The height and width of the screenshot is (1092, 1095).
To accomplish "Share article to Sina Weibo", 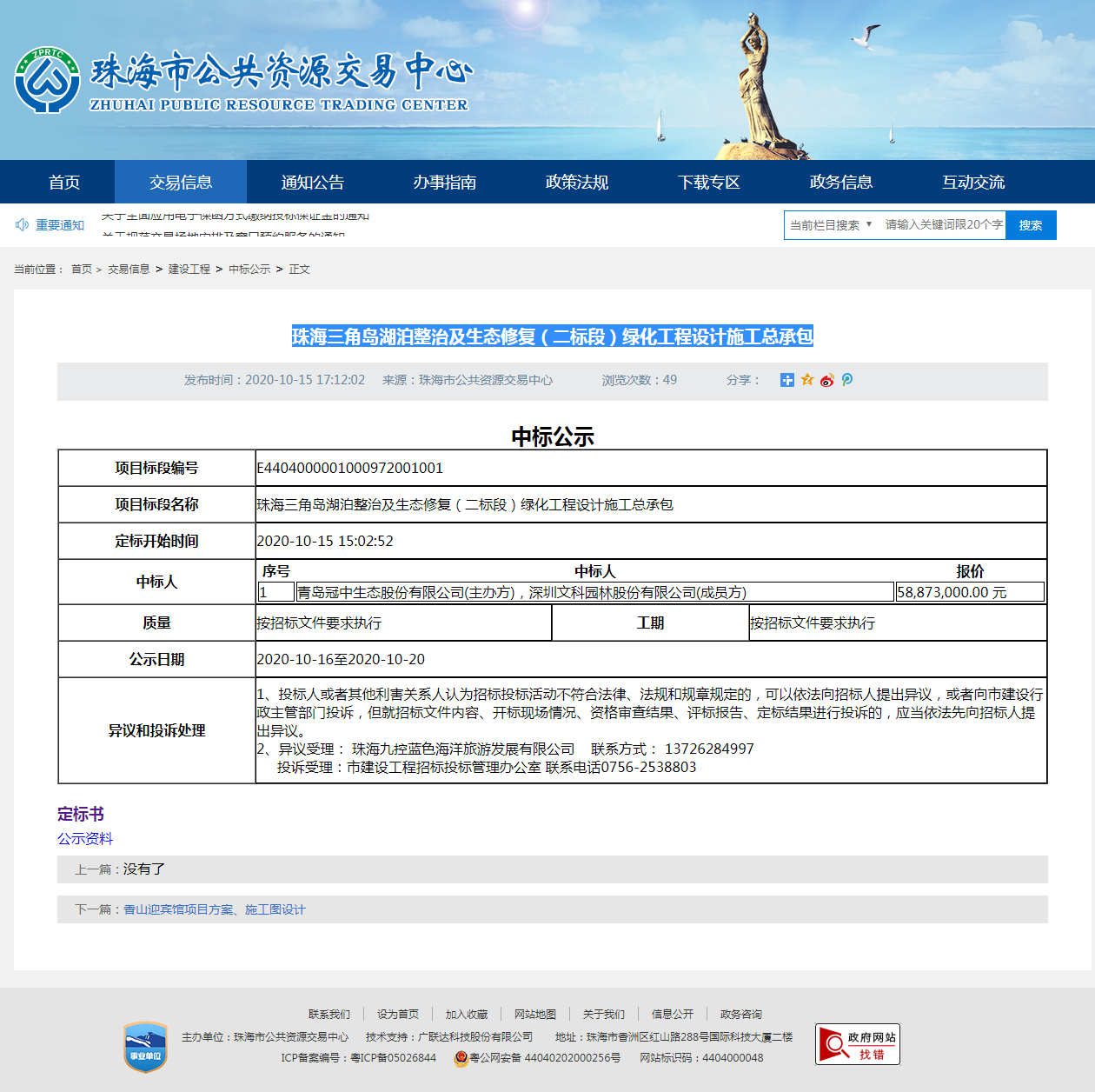I will pyautogui.click(x=827, y=380).
